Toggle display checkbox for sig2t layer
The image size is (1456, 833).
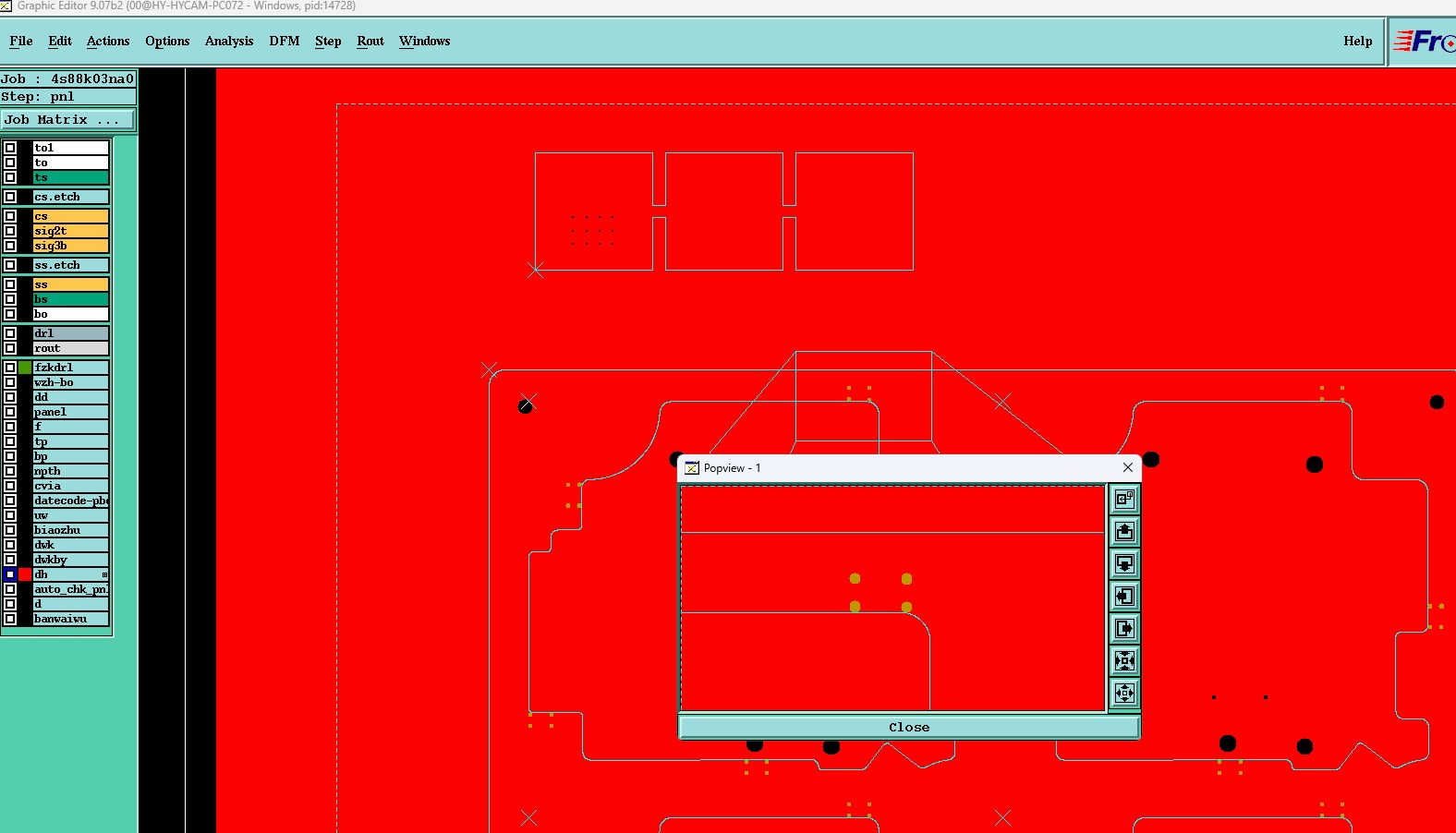coord(10,231)
